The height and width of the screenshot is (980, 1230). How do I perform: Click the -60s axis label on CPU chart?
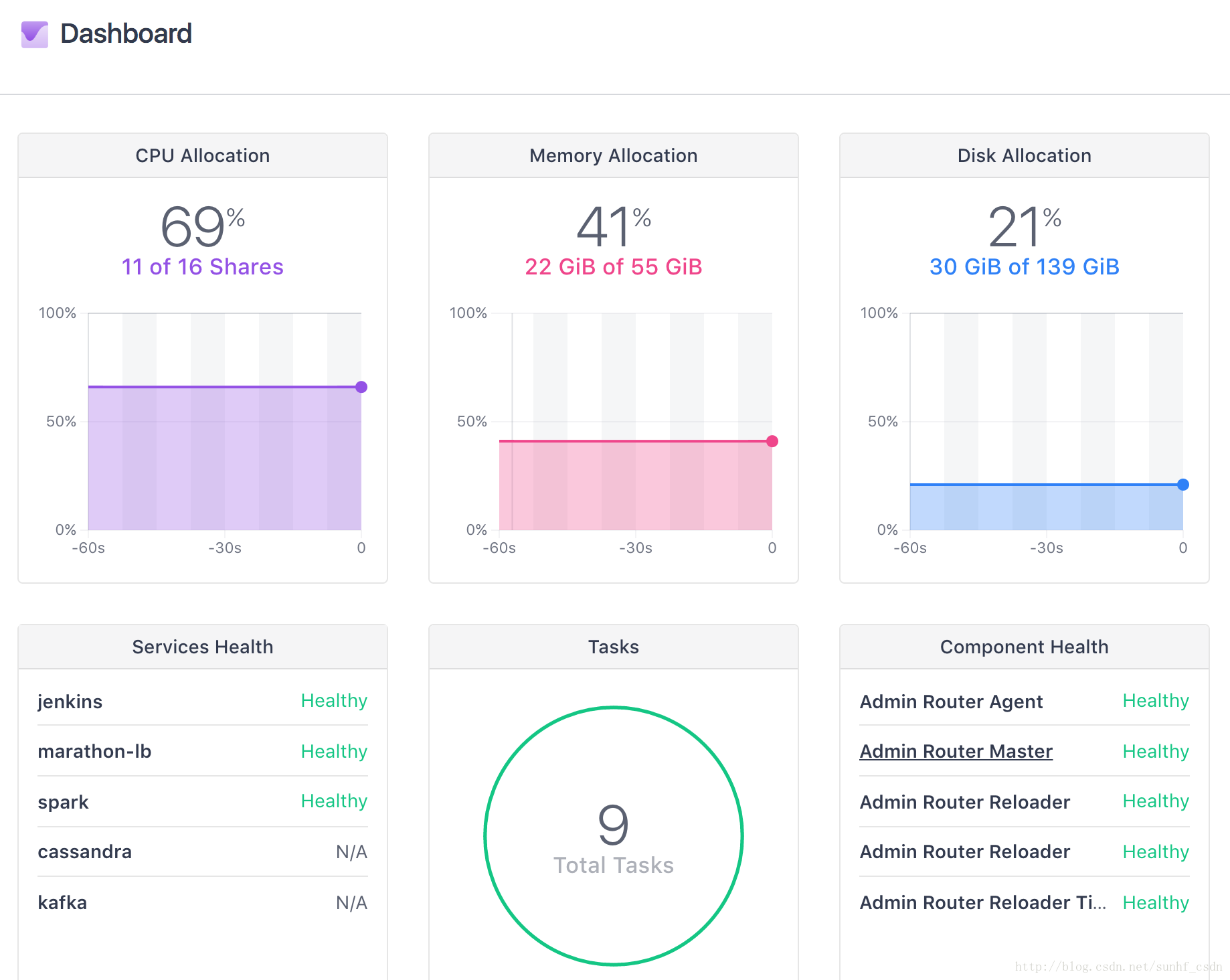coord(88,548)
